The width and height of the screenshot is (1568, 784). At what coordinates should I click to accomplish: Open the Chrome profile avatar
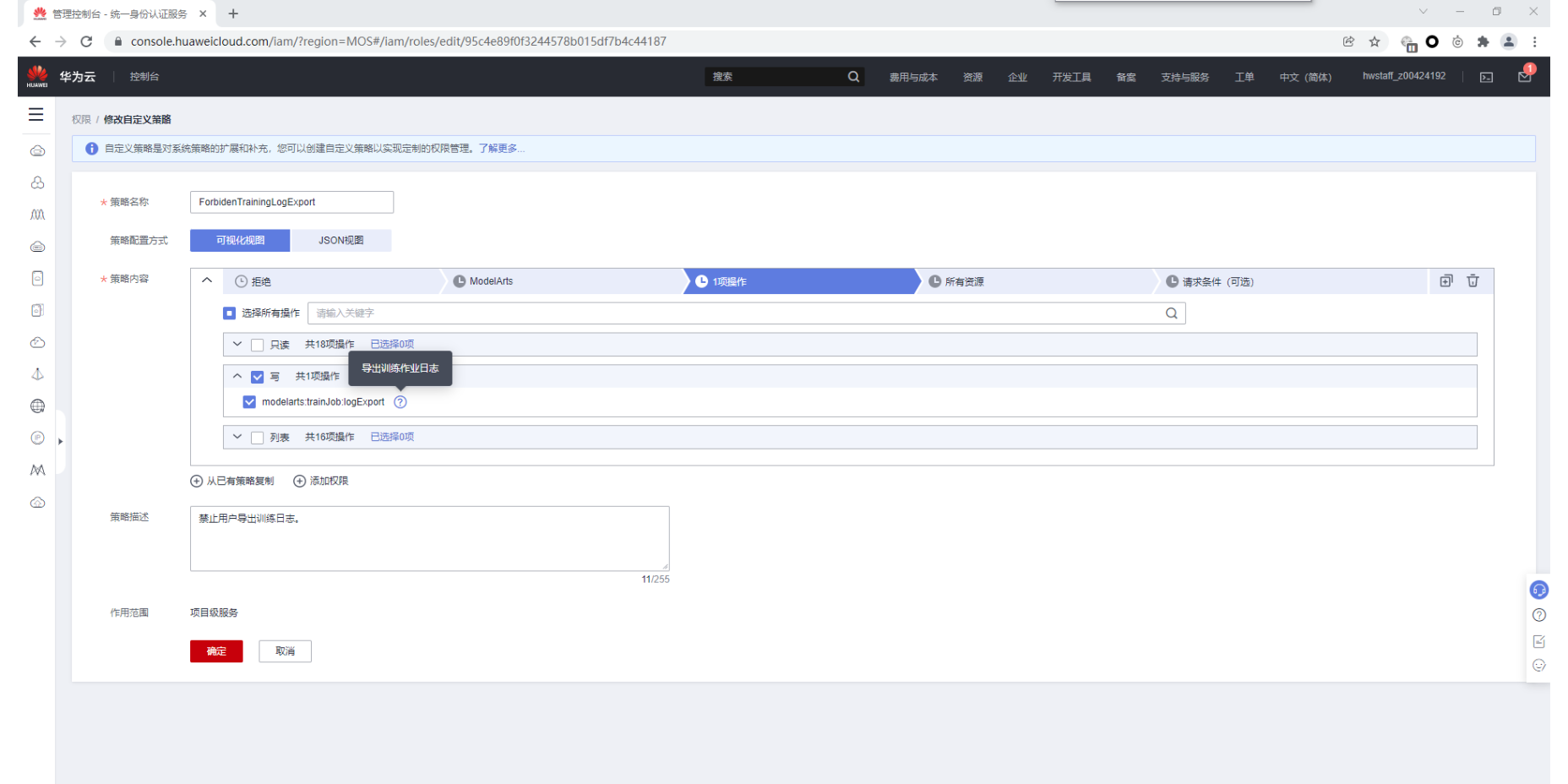1509,41
